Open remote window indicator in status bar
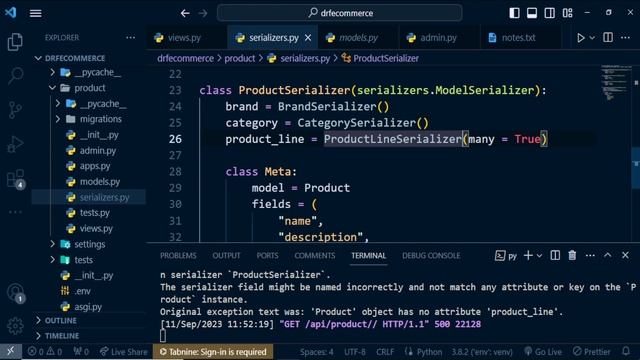The height and width of the screenshot is (360, 640). 11,351
